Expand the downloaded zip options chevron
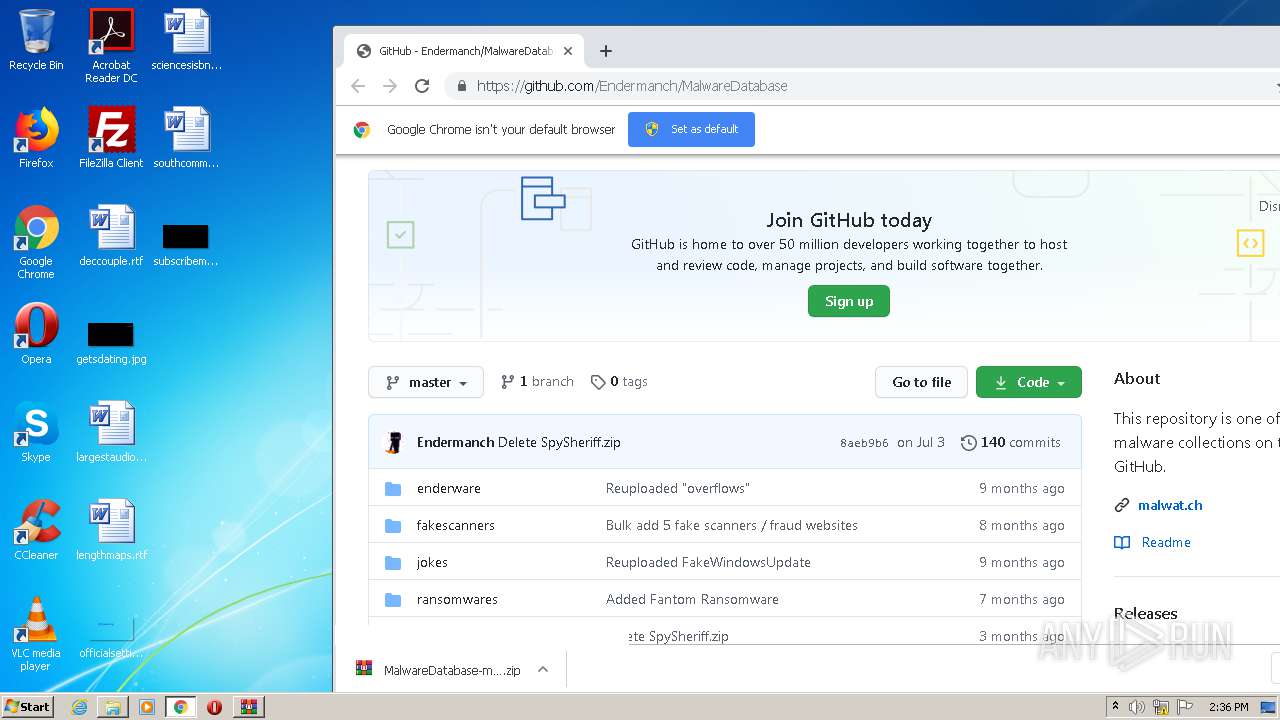The width and height of the screenshot is (1280, 720). tap(543, 670)
